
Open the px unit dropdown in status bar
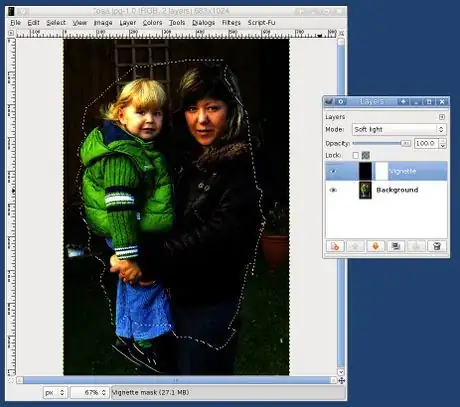click(x=55, y=393)
